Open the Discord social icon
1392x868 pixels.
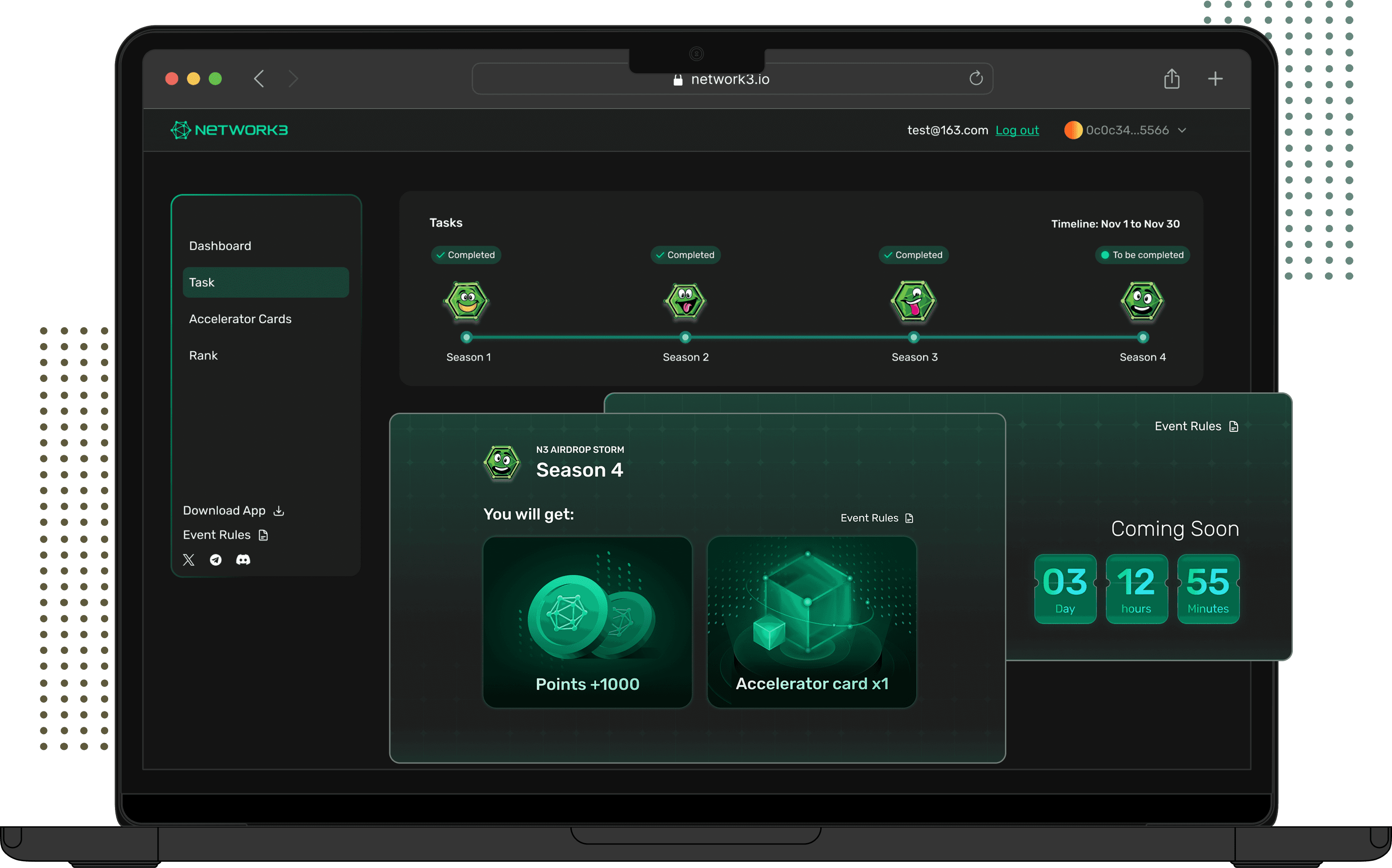(244, 560)
